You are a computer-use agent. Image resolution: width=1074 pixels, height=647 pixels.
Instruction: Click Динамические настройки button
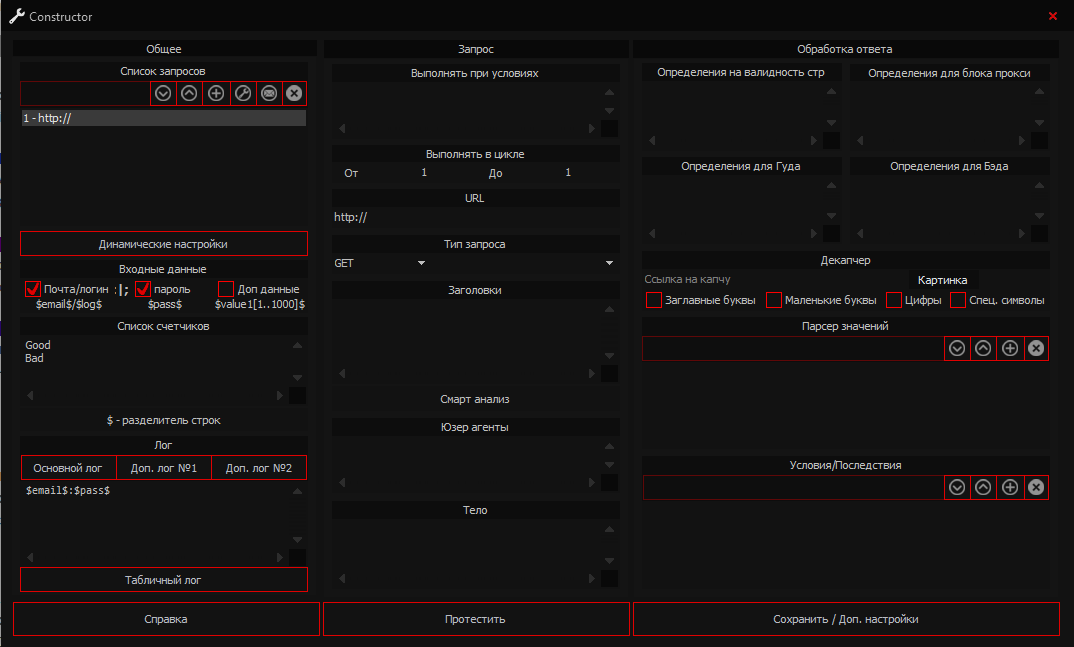point(164,244)
